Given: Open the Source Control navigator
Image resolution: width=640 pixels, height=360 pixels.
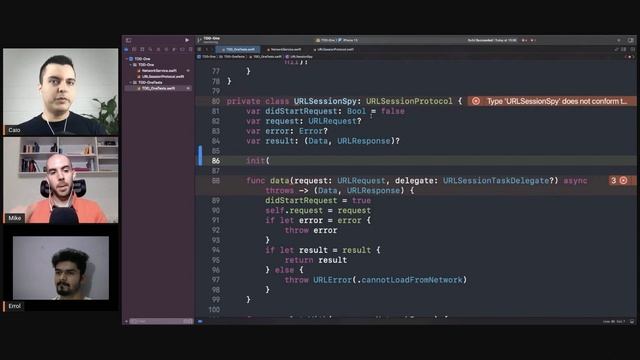Looking at the screenshot, I should click(134, 49).
